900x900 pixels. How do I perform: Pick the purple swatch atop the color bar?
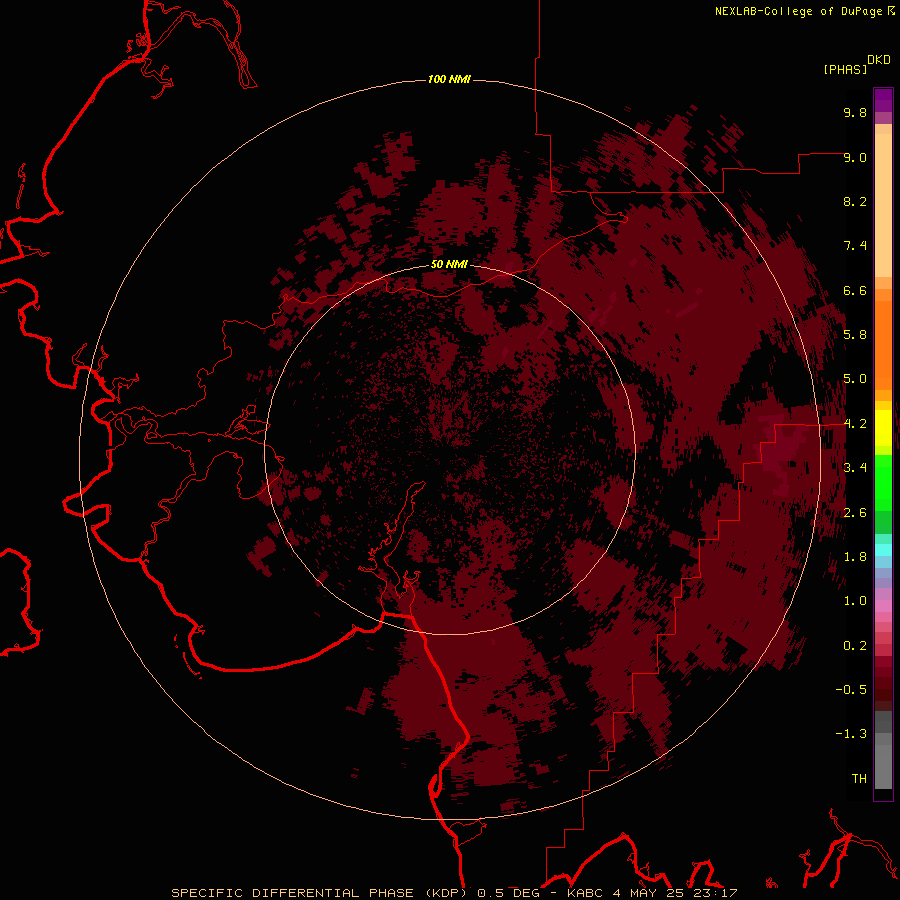[883, 100]
